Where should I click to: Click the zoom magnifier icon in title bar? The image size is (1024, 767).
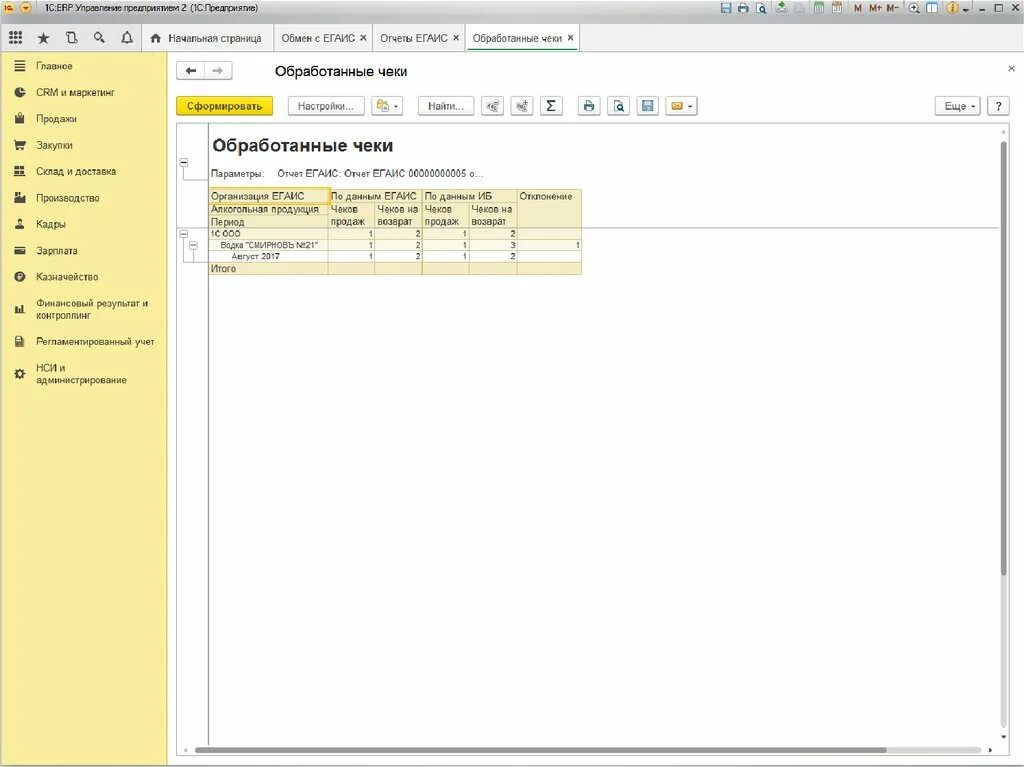pyautogui.click(x=914, y=8)
